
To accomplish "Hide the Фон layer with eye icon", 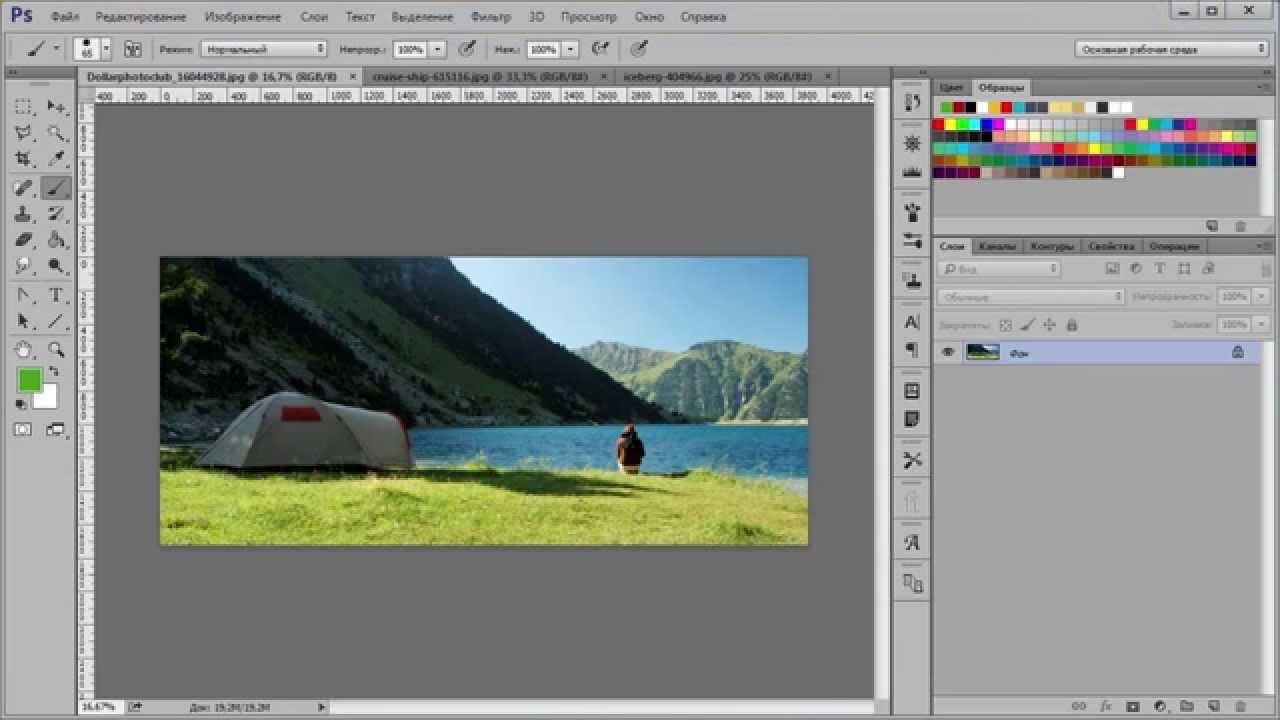I will [948, 352].
